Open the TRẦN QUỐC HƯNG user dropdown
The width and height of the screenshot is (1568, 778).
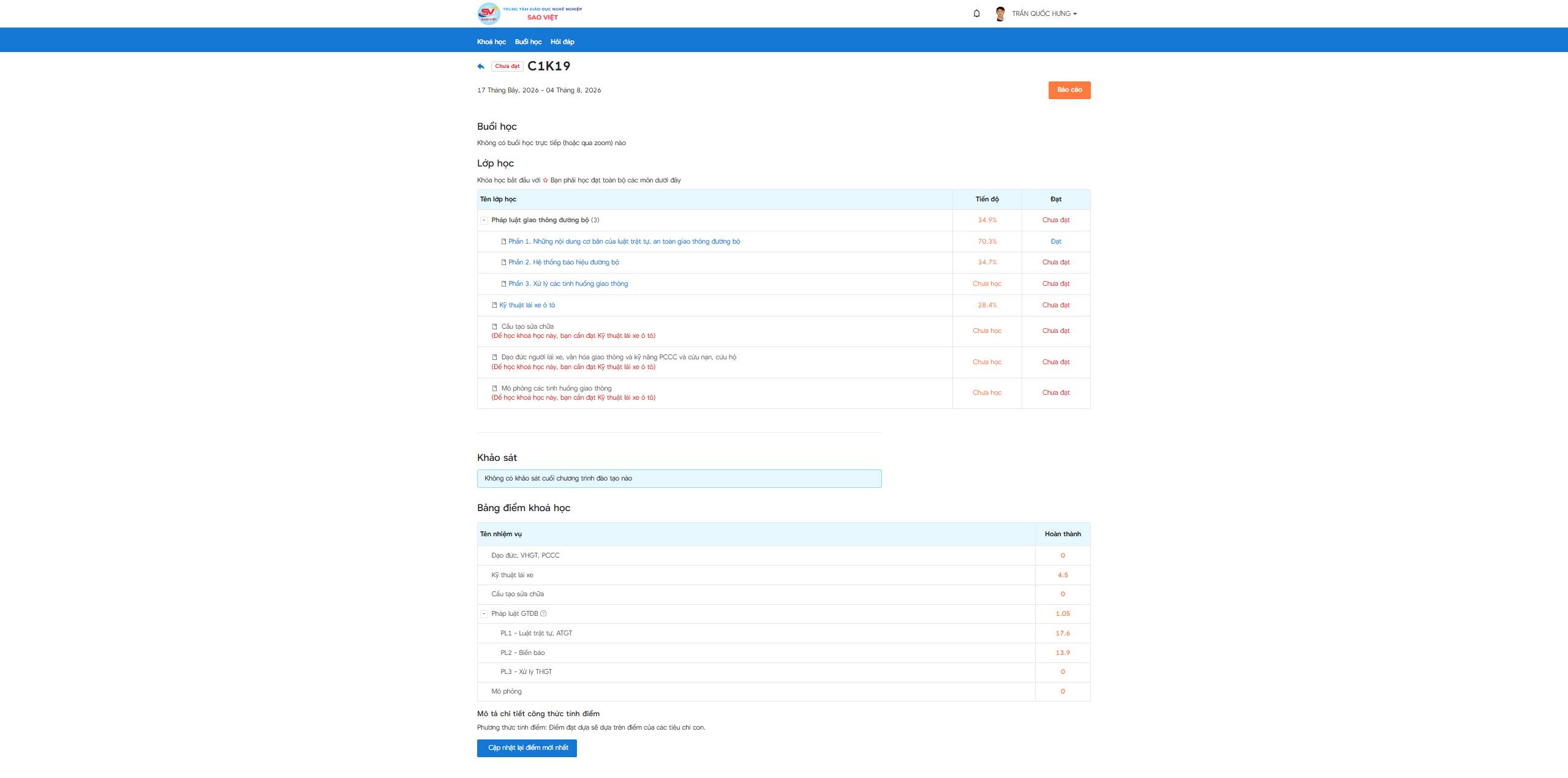pyautogui.click(x=1044, y=13)
